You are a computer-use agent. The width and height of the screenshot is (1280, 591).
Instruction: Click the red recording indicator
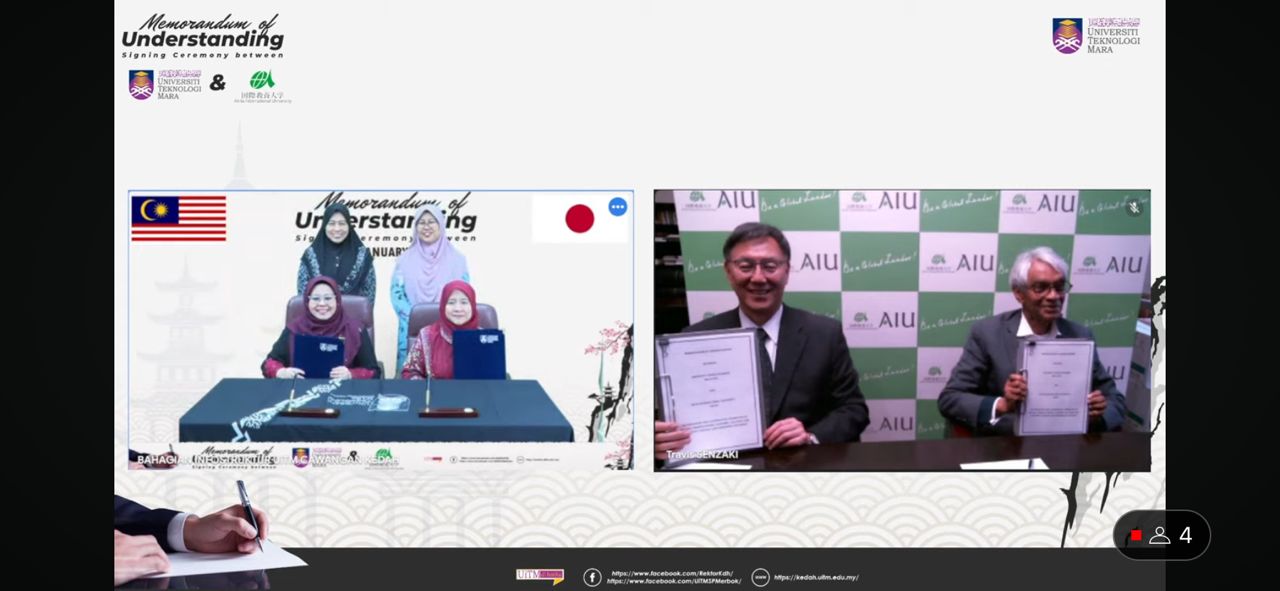click(1135, 535)
